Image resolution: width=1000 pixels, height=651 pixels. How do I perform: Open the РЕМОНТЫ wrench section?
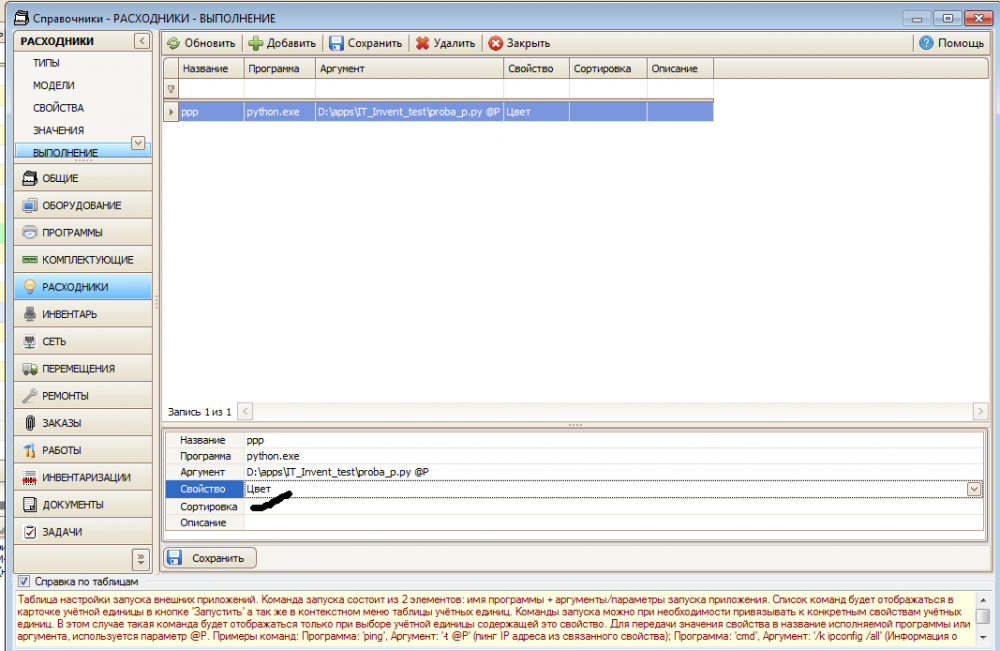tap(83, 396)
